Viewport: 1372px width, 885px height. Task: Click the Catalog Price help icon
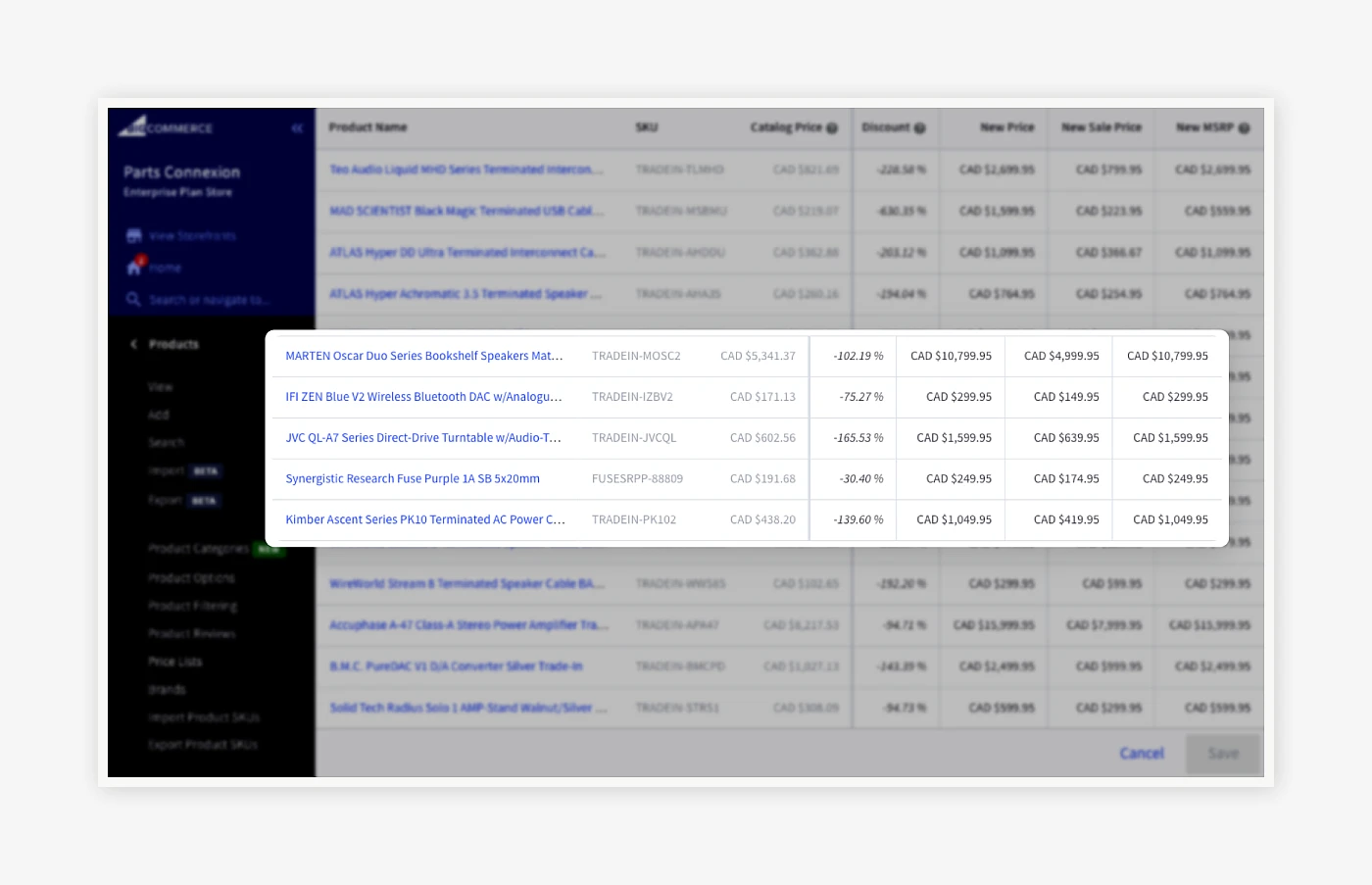click(832, 127)
